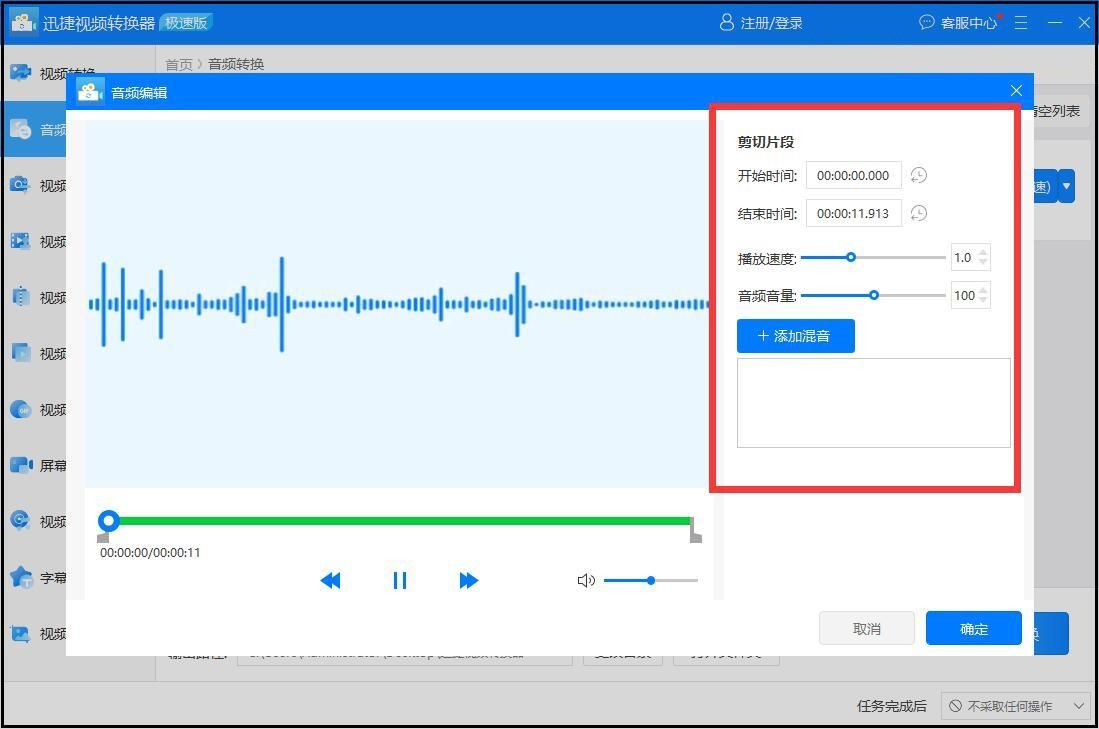Open the hamburger menu in the title bar
The height and width of the screenshot is (729, 1099).
[1020, 22]
